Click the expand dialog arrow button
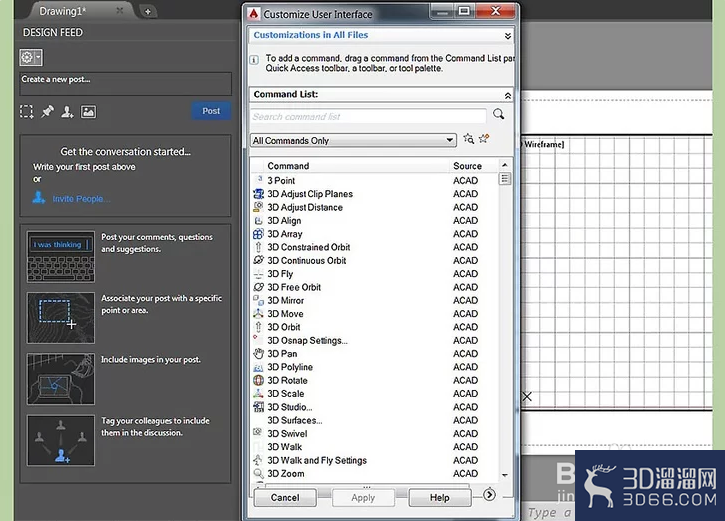This screenshot has width=725, height=521. pyautogui.click(x=489, y=495)
